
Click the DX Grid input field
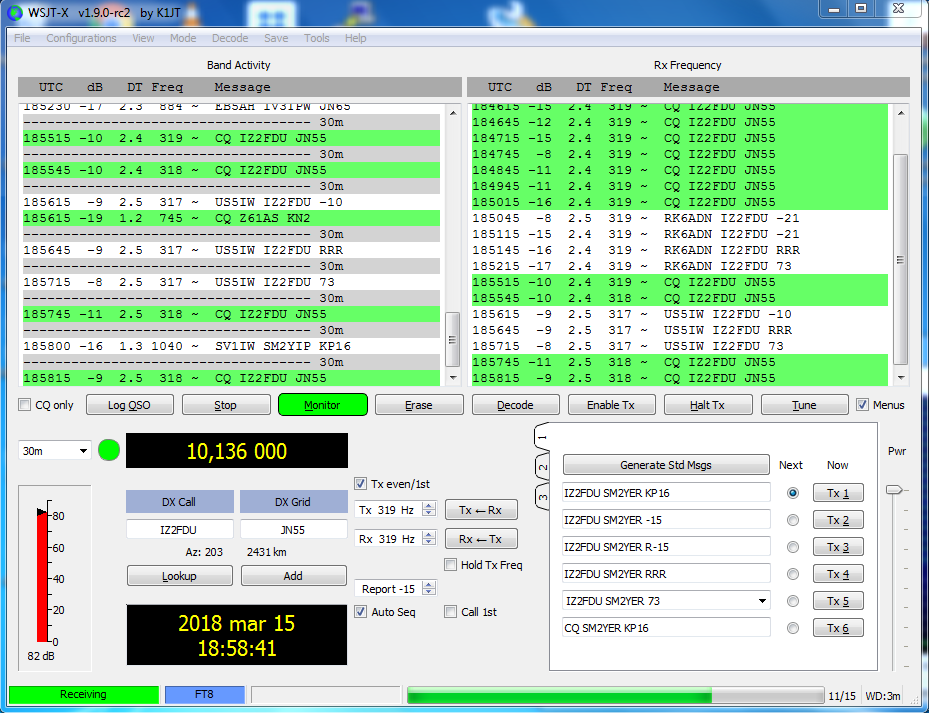(x=293, y=529)
